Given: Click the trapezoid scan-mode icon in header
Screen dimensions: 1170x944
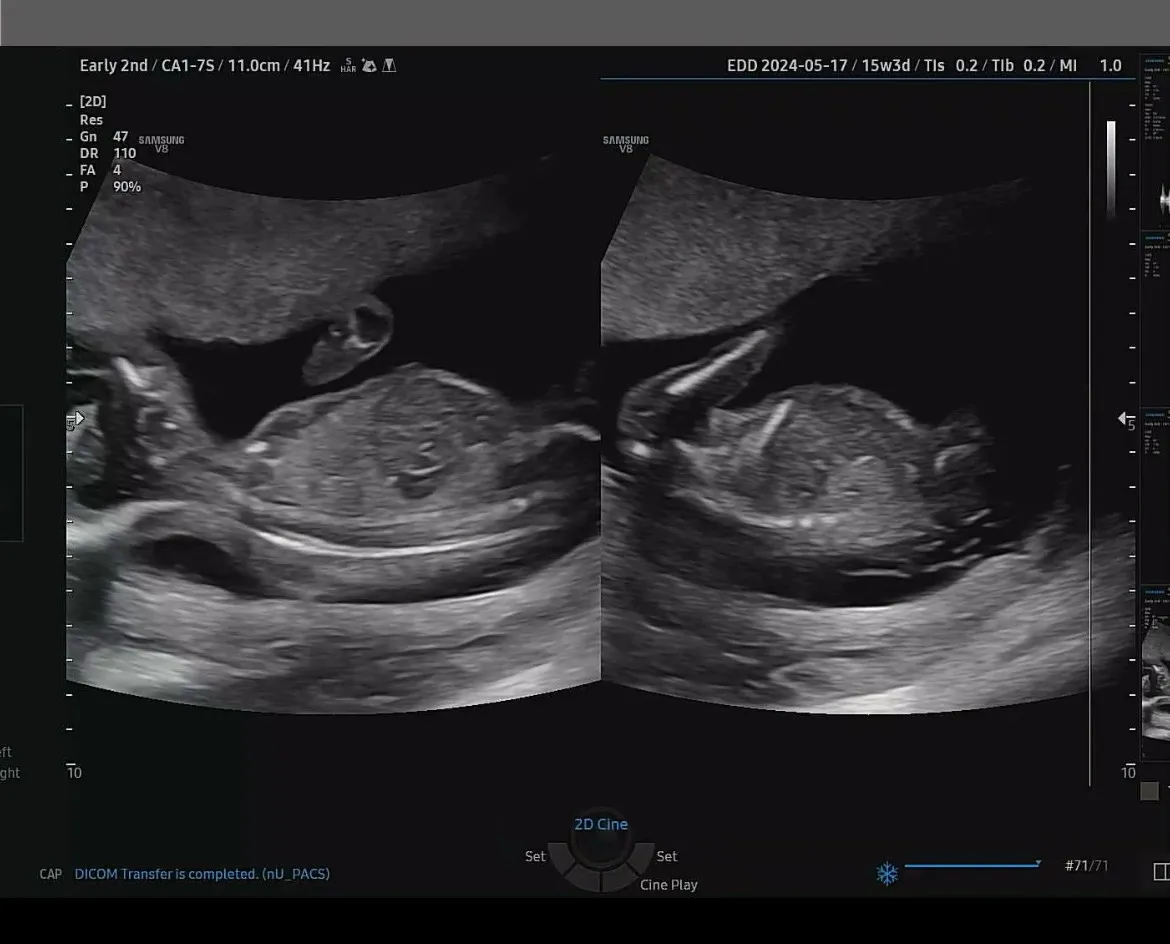Looking at the screenshot, I should (390, 66).
